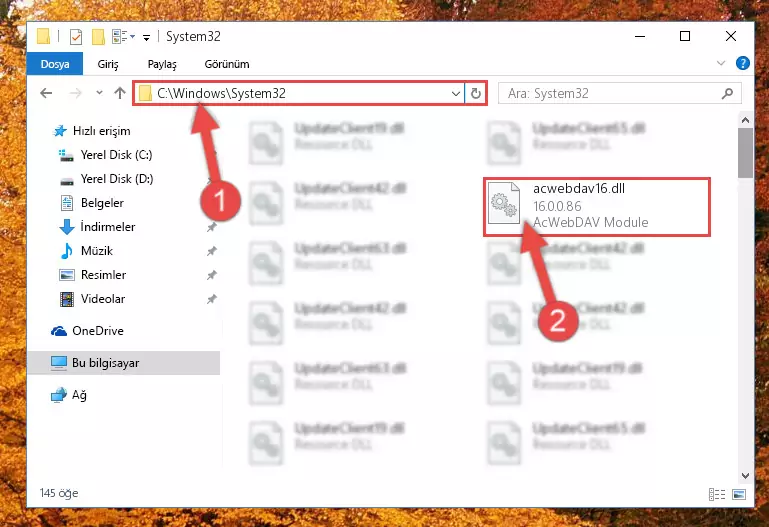This screenshot has height=527, width=769.
Task: Open the Dosya file menu tab
Action: click(x=55, y=64)
